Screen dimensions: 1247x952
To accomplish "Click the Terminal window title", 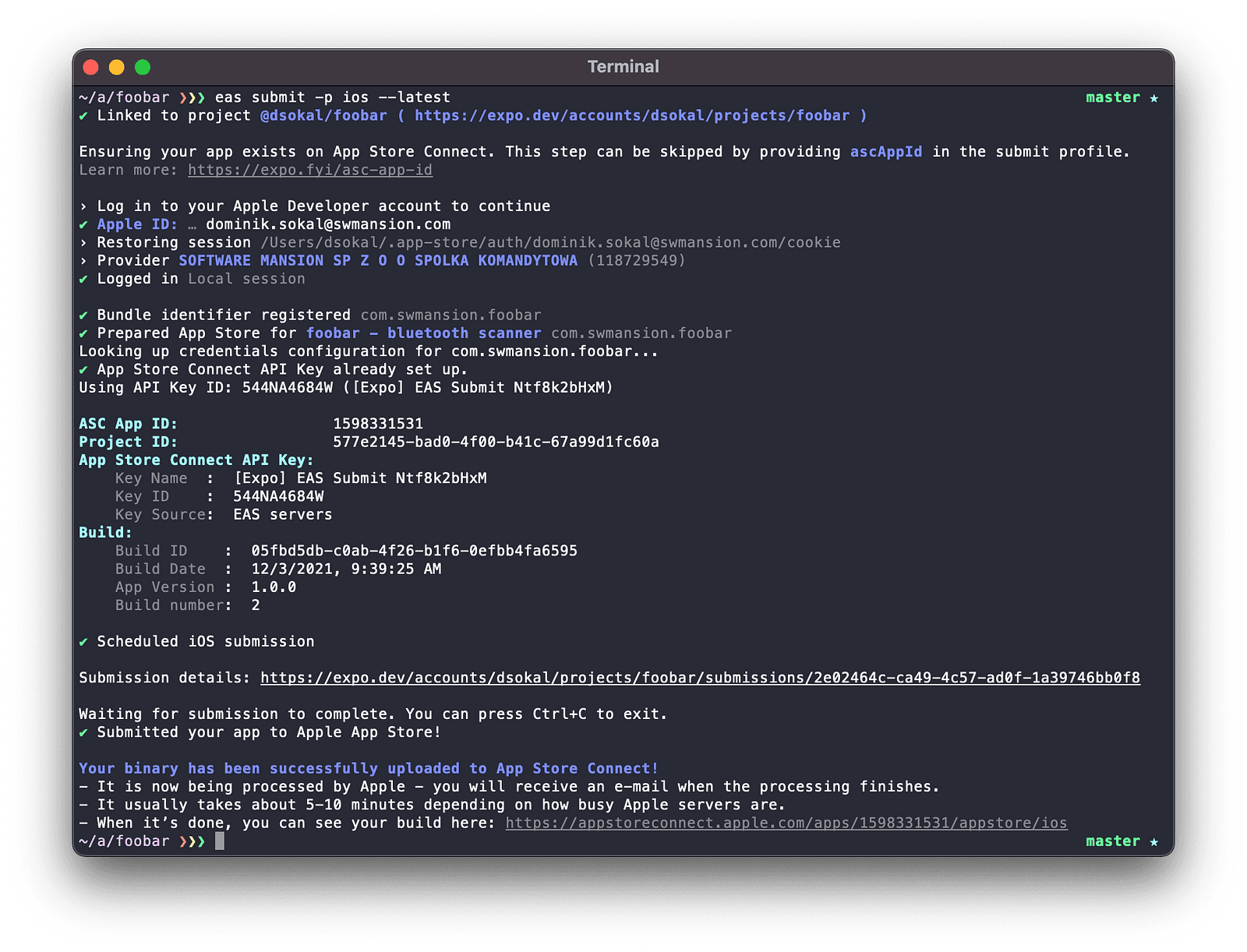I will point(623,67).
